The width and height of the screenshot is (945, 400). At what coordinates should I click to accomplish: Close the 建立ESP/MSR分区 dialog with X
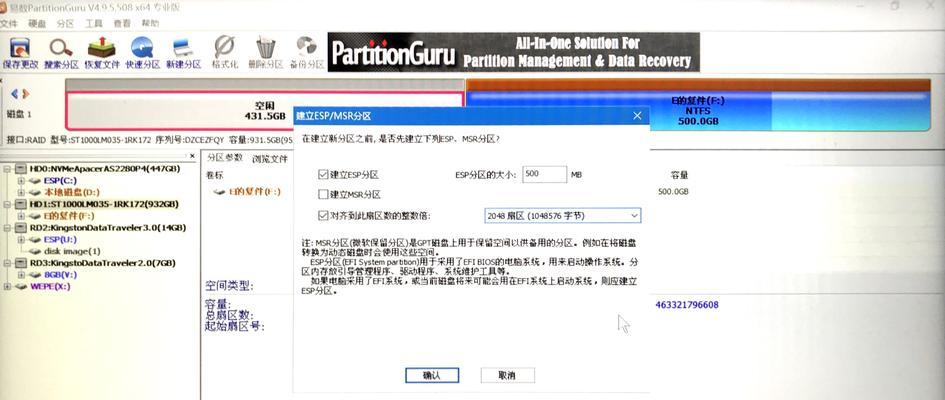pyautogui.click(x=637, y=116)
